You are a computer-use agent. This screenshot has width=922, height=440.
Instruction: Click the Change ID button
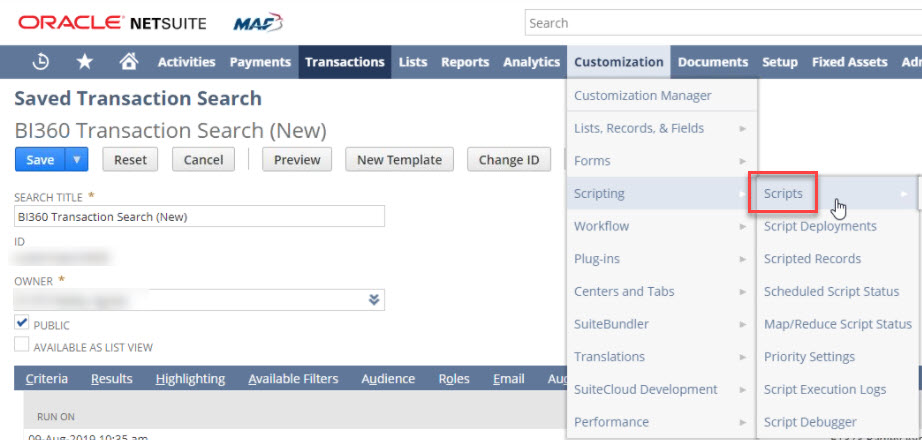[508, 160]
